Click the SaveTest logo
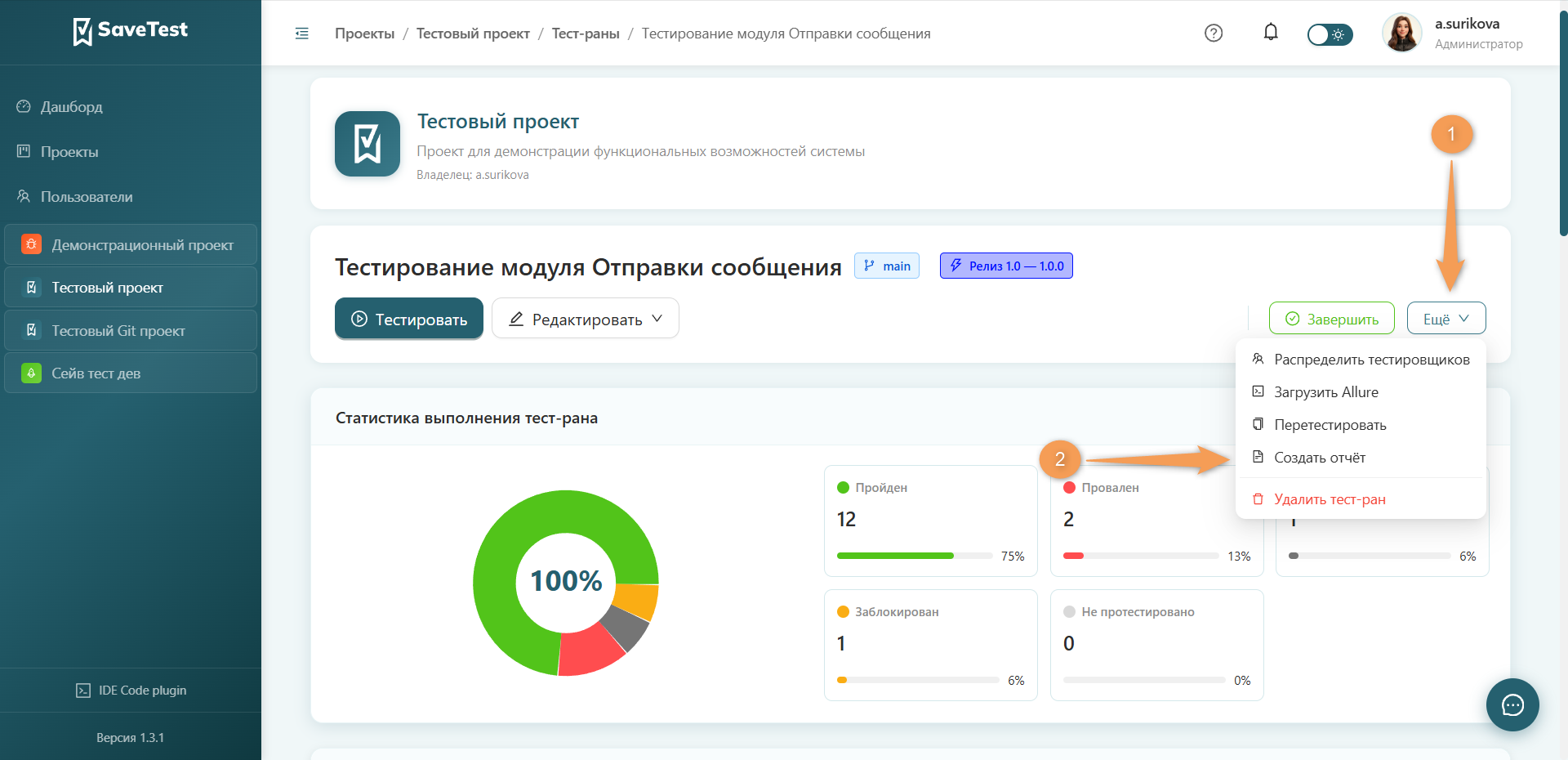Viewport: 1568px width, 760px height. click(131, 31)
